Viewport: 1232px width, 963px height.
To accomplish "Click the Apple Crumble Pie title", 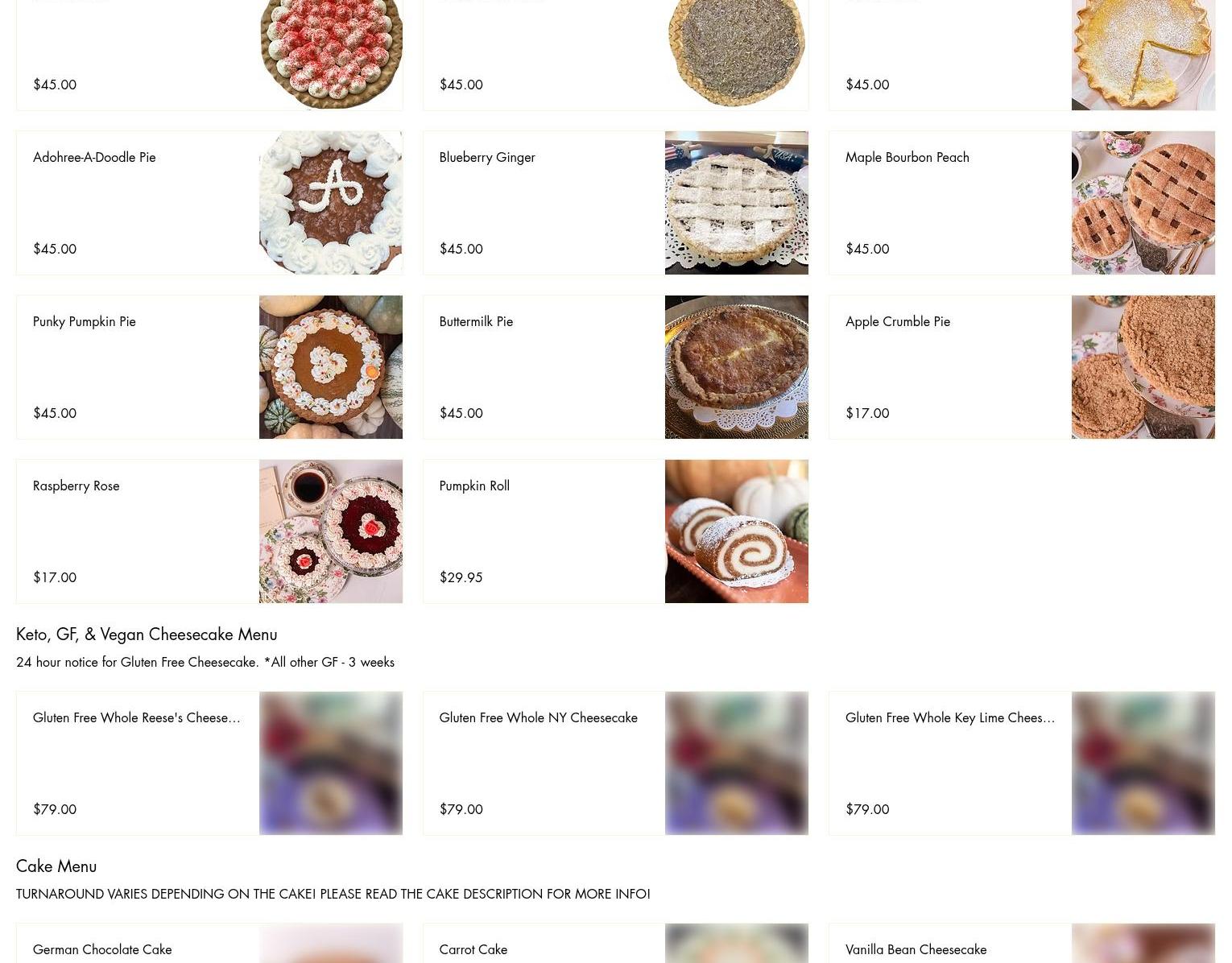I will pyautogui.click(x=898, y=321).
